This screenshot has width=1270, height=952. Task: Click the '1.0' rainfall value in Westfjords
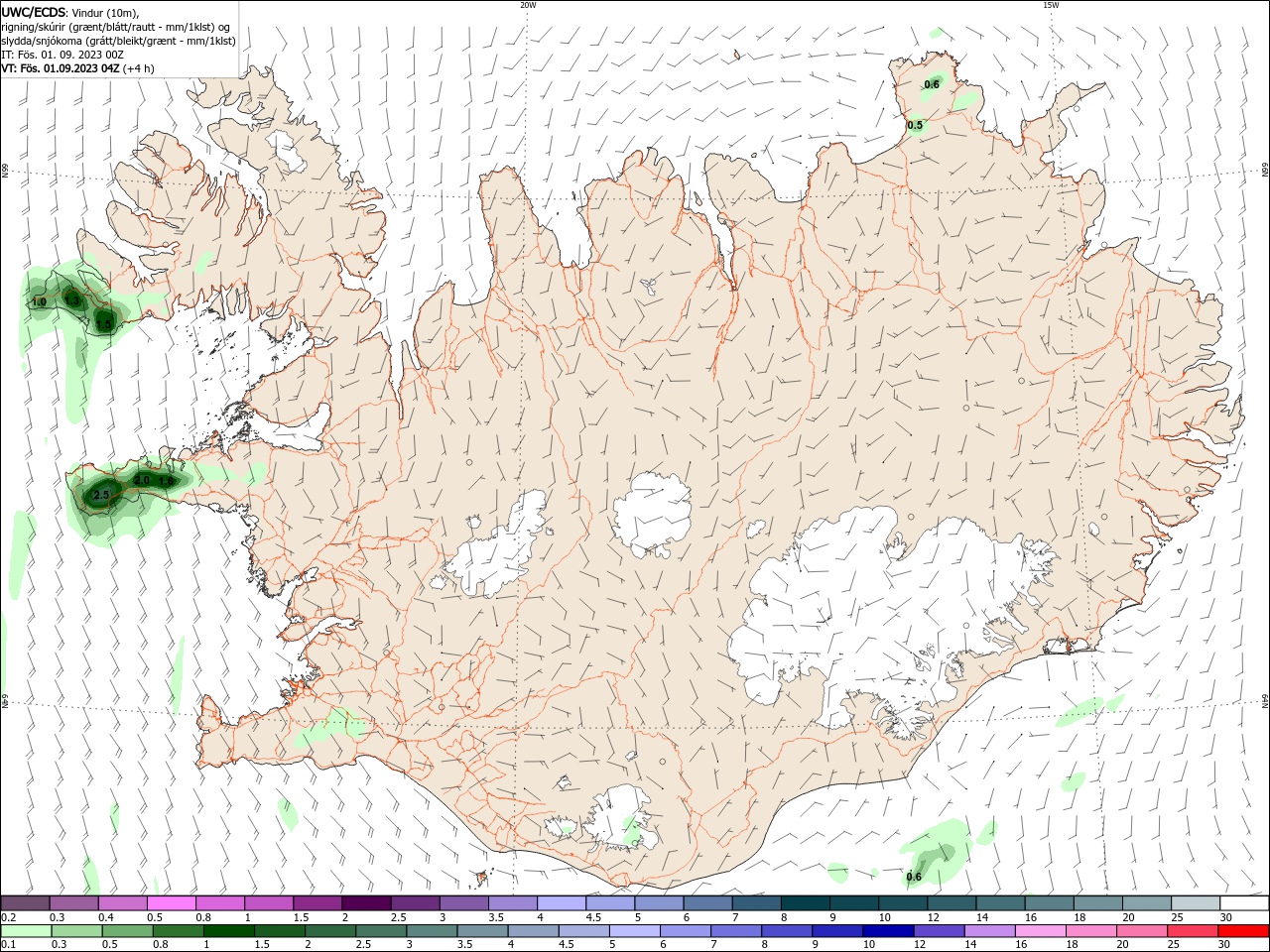(x=40, y=301)
